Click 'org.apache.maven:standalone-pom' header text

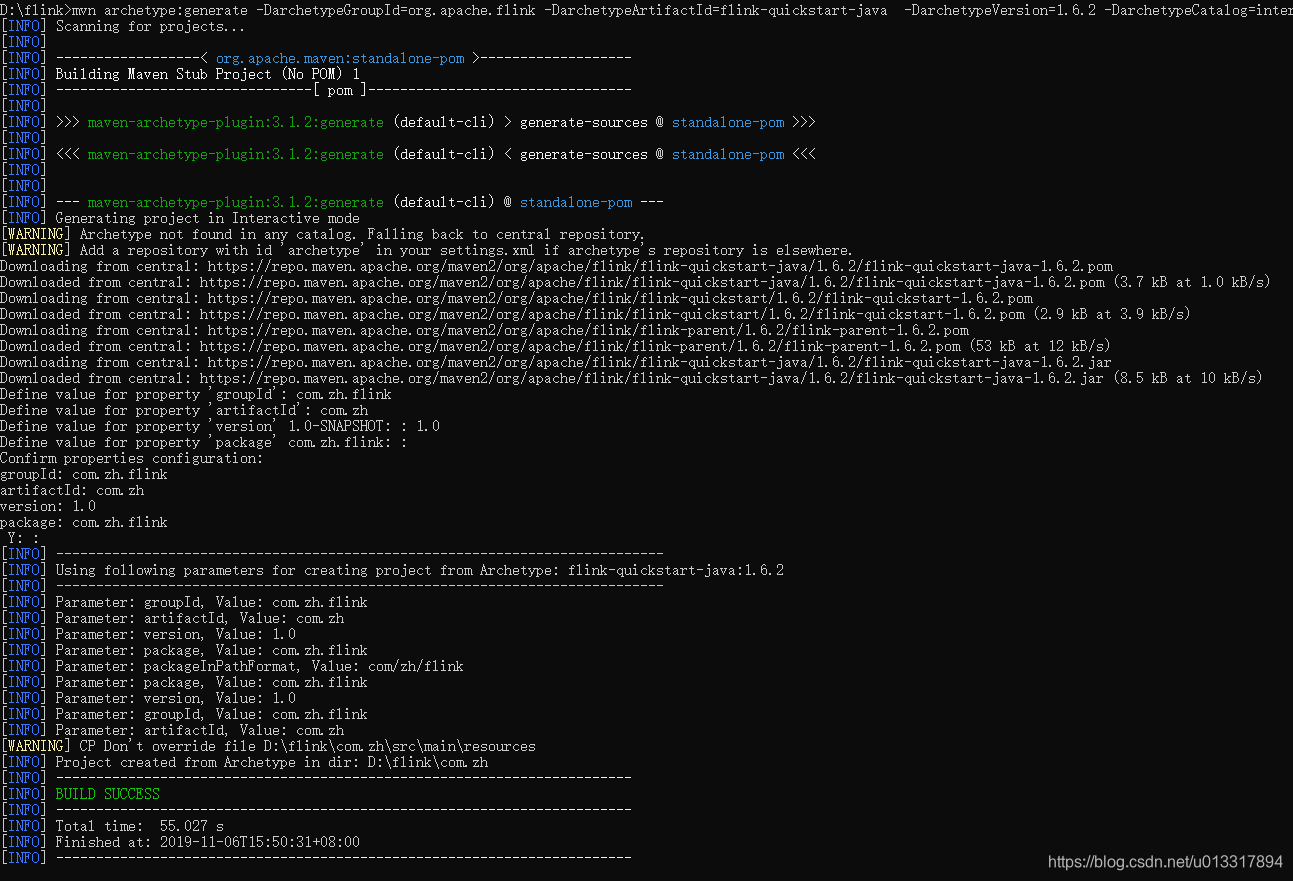340,58
